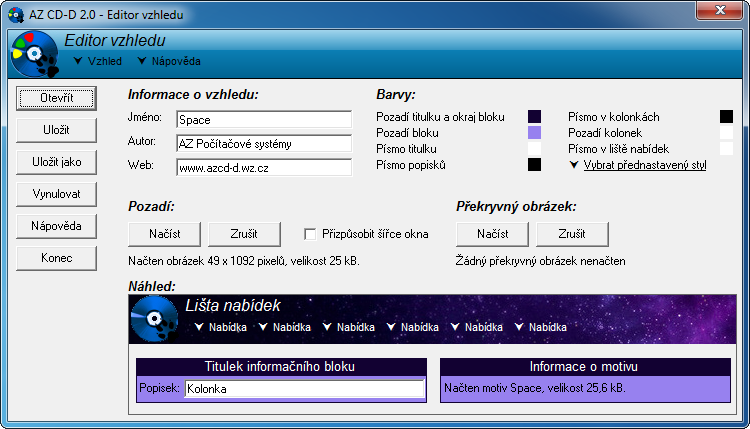Open the Vzhled menu
This screenshot has height=429, width=750.
98,61
